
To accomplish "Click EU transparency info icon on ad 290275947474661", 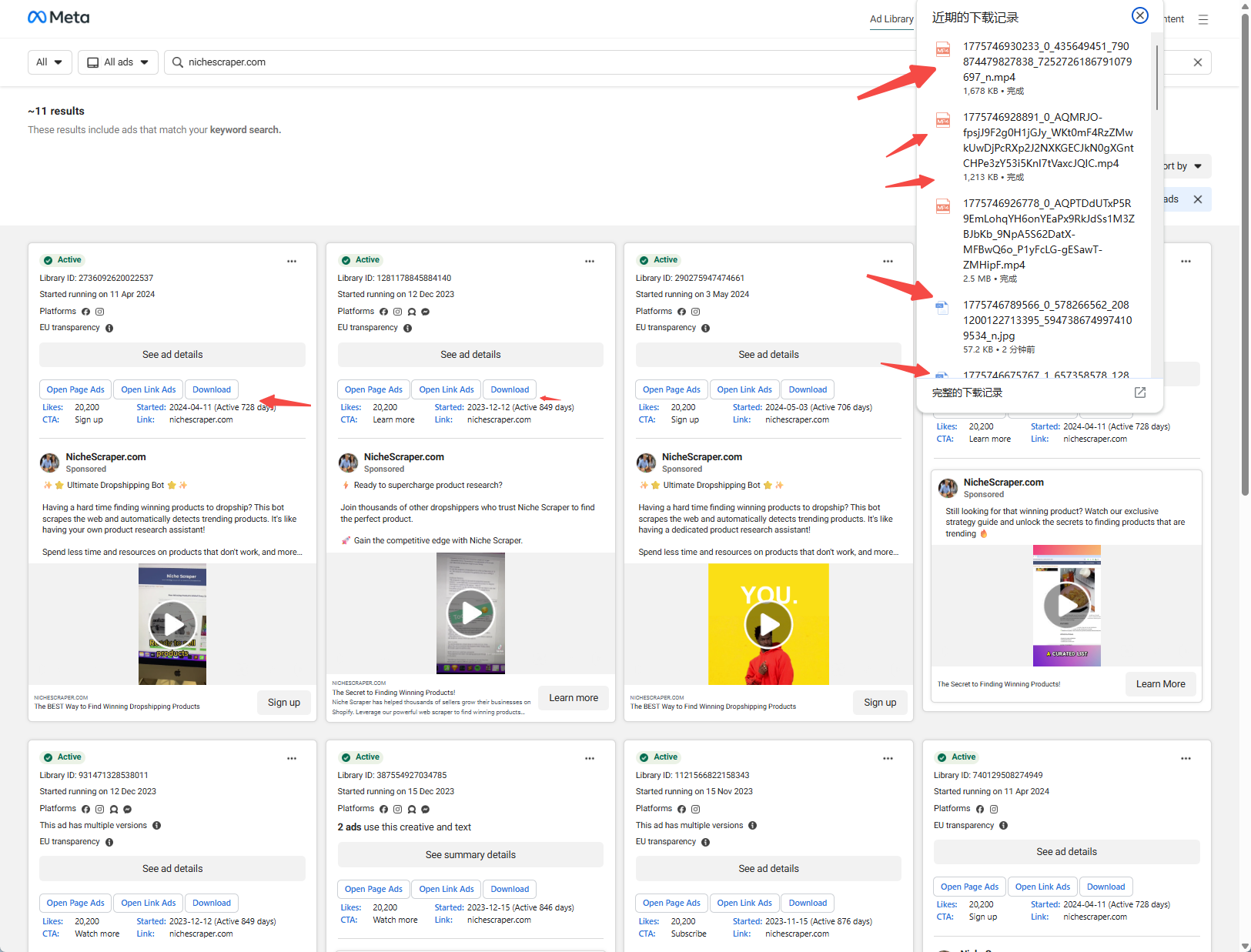I will (x=705, y=328).
